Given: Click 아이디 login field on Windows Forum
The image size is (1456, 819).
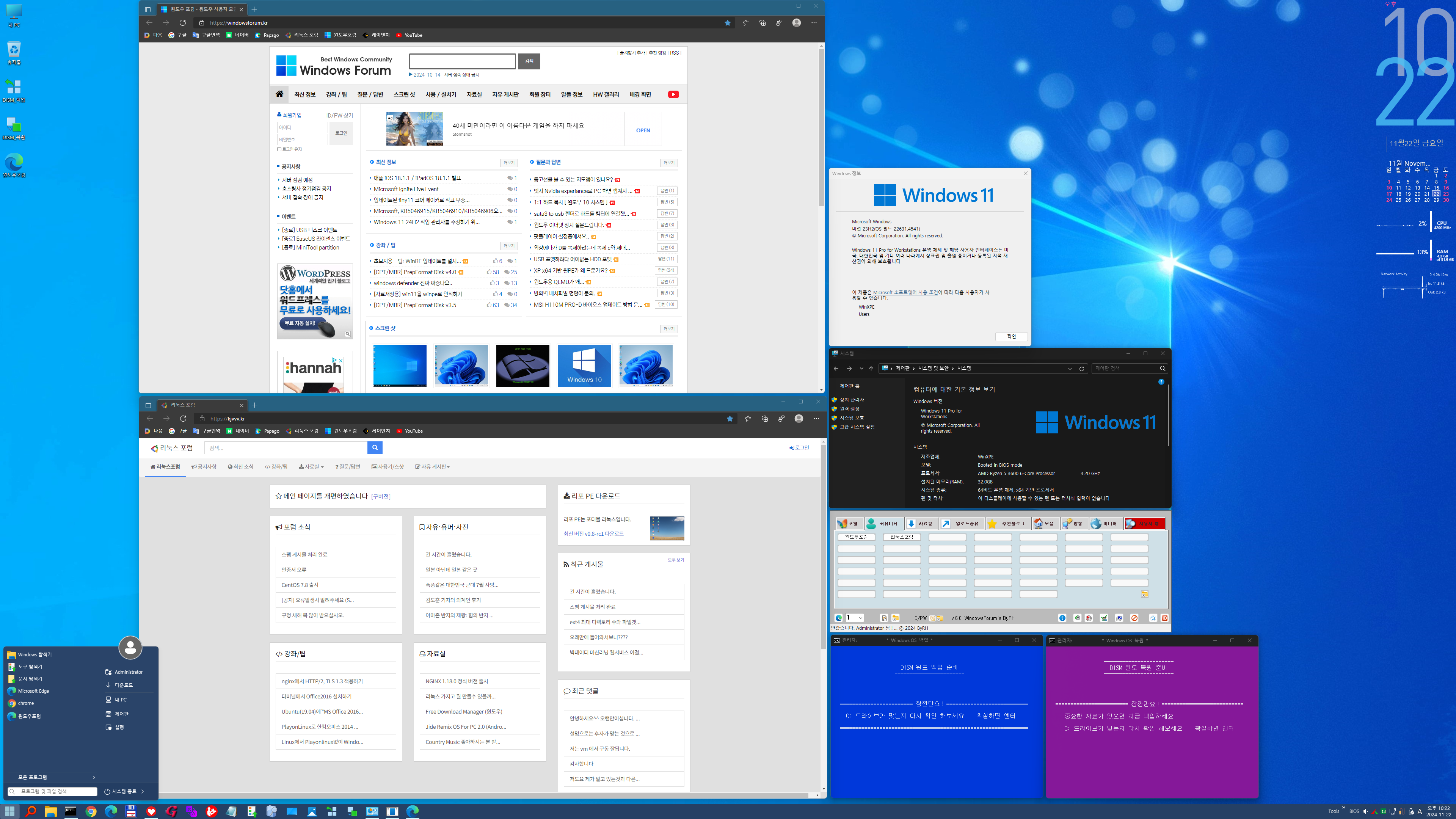Looking at the screenshot, I should point(302,128).
